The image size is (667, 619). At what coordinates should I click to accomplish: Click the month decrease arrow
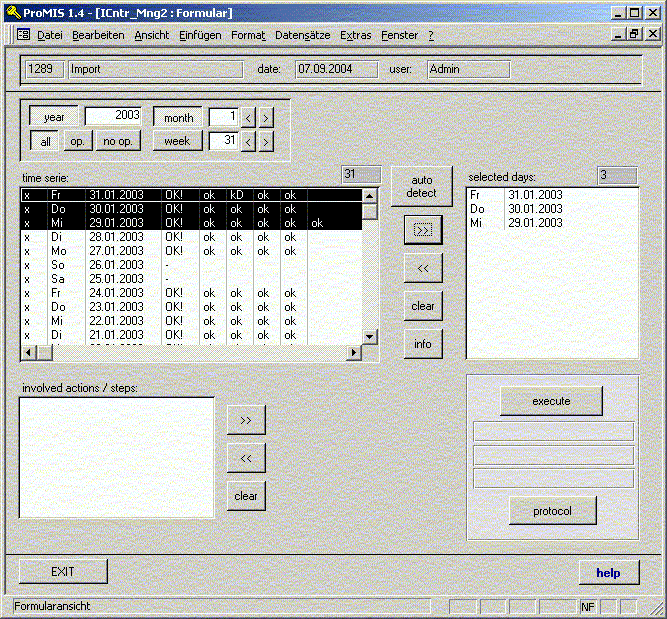(248, 118)
